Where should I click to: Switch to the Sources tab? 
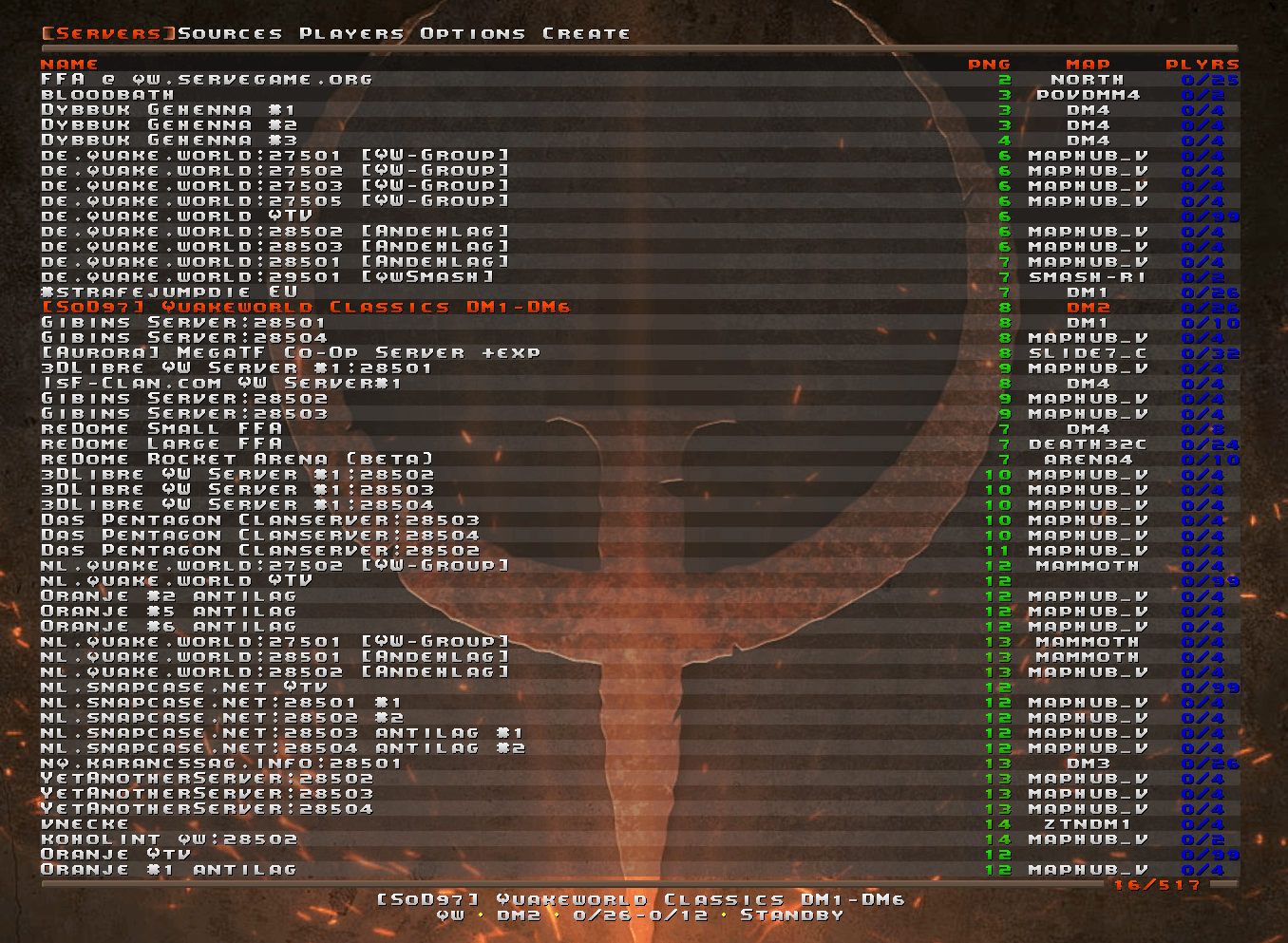pyautogui.click(x=230, y=33)
